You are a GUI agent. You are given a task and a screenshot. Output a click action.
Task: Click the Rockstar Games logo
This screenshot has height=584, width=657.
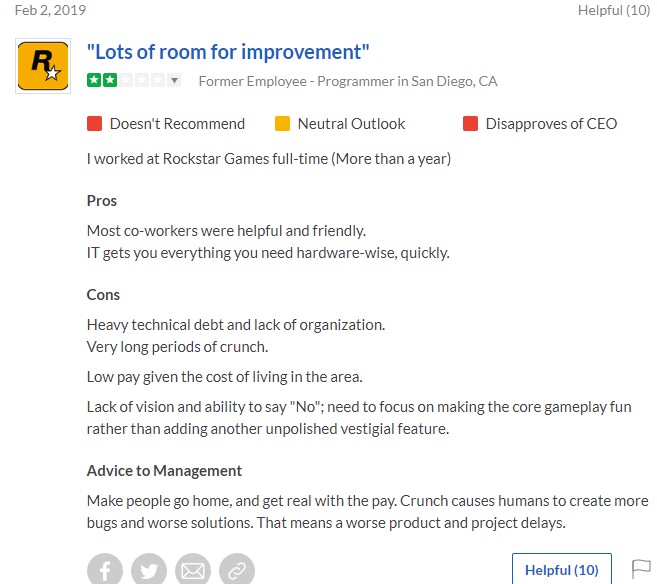pos(43,66)
